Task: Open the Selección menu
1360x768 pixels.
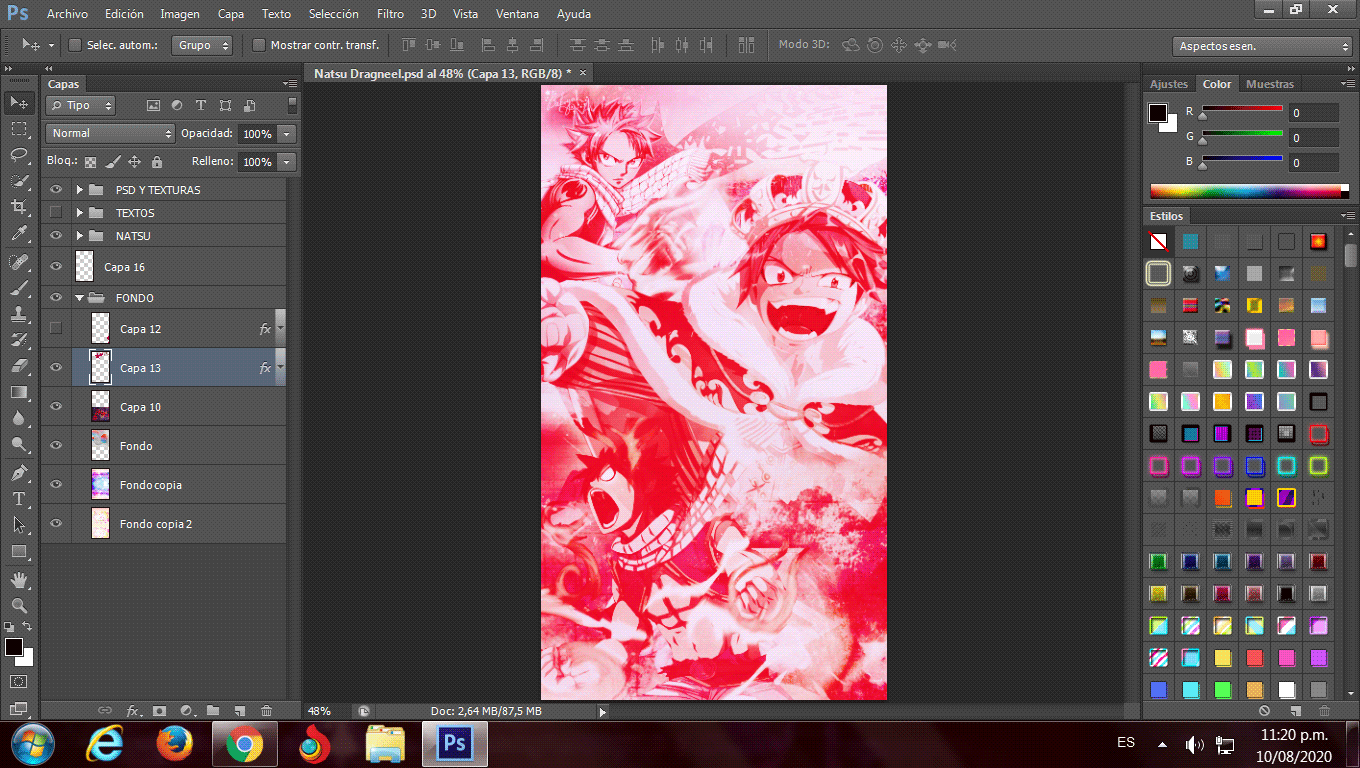Action: click(334, 14)
